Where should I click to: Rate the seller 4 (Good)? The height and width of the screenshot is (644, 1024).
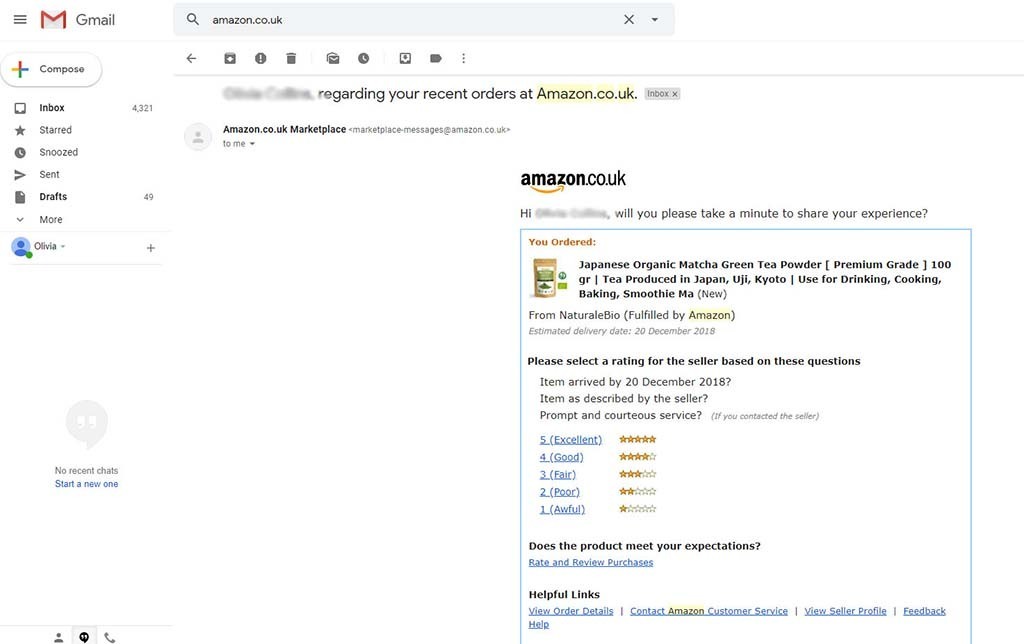562,457
